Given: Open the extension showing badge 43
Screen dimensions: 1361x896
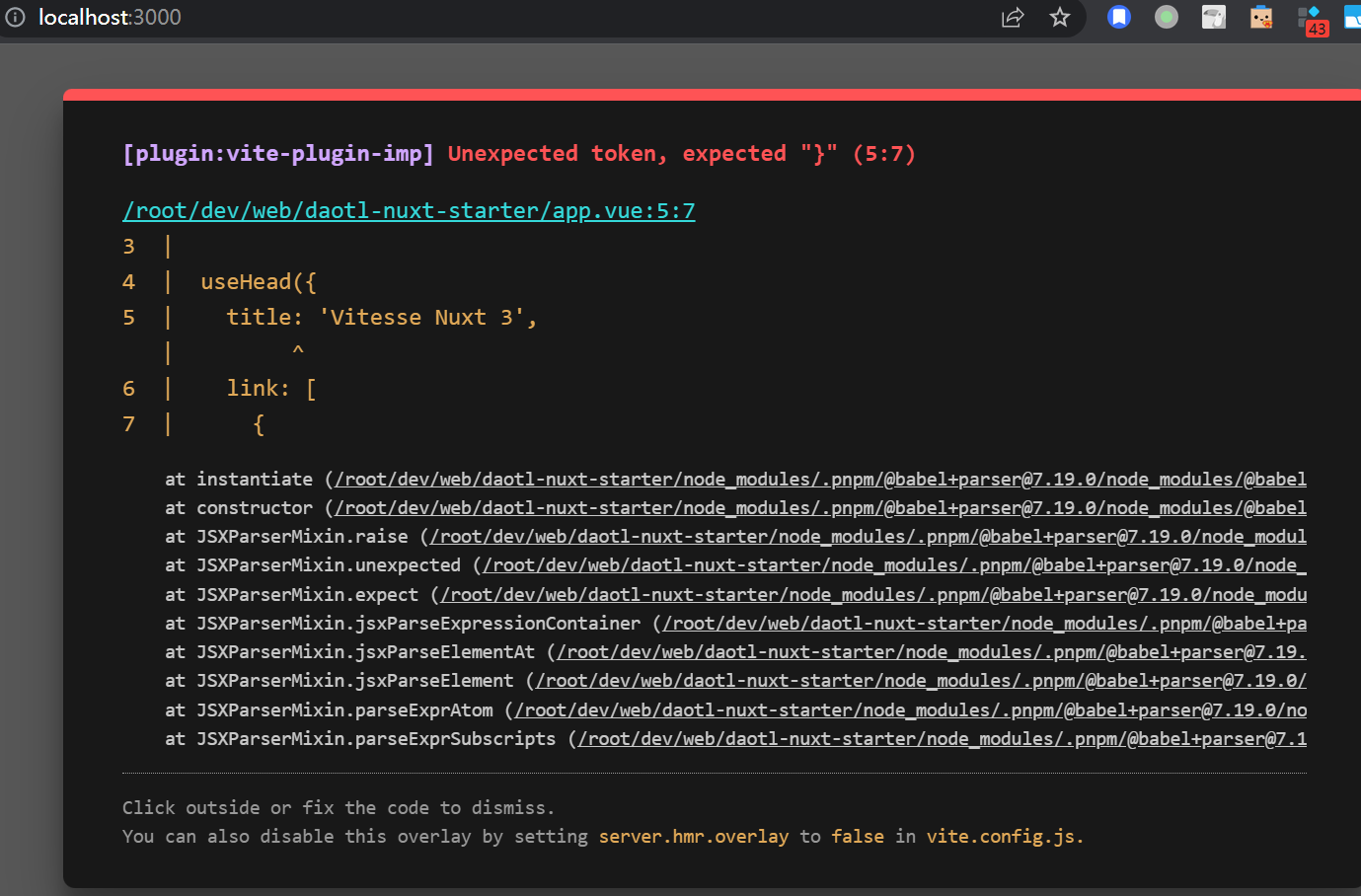Looking at the screenshot, I should coord(1308,17).
